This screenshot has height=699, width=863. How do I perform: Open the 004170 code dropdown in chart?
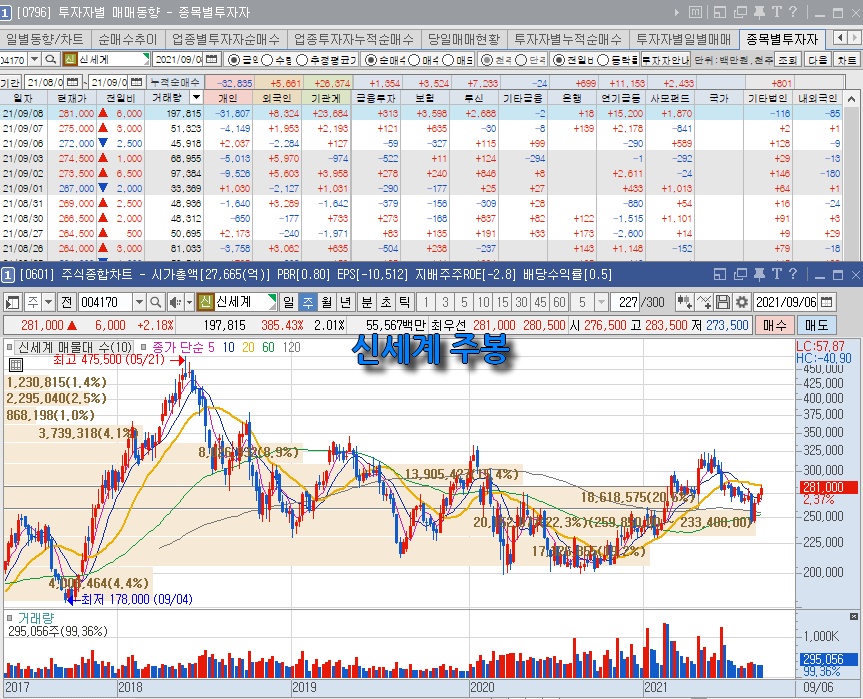[x=139, y=302]
